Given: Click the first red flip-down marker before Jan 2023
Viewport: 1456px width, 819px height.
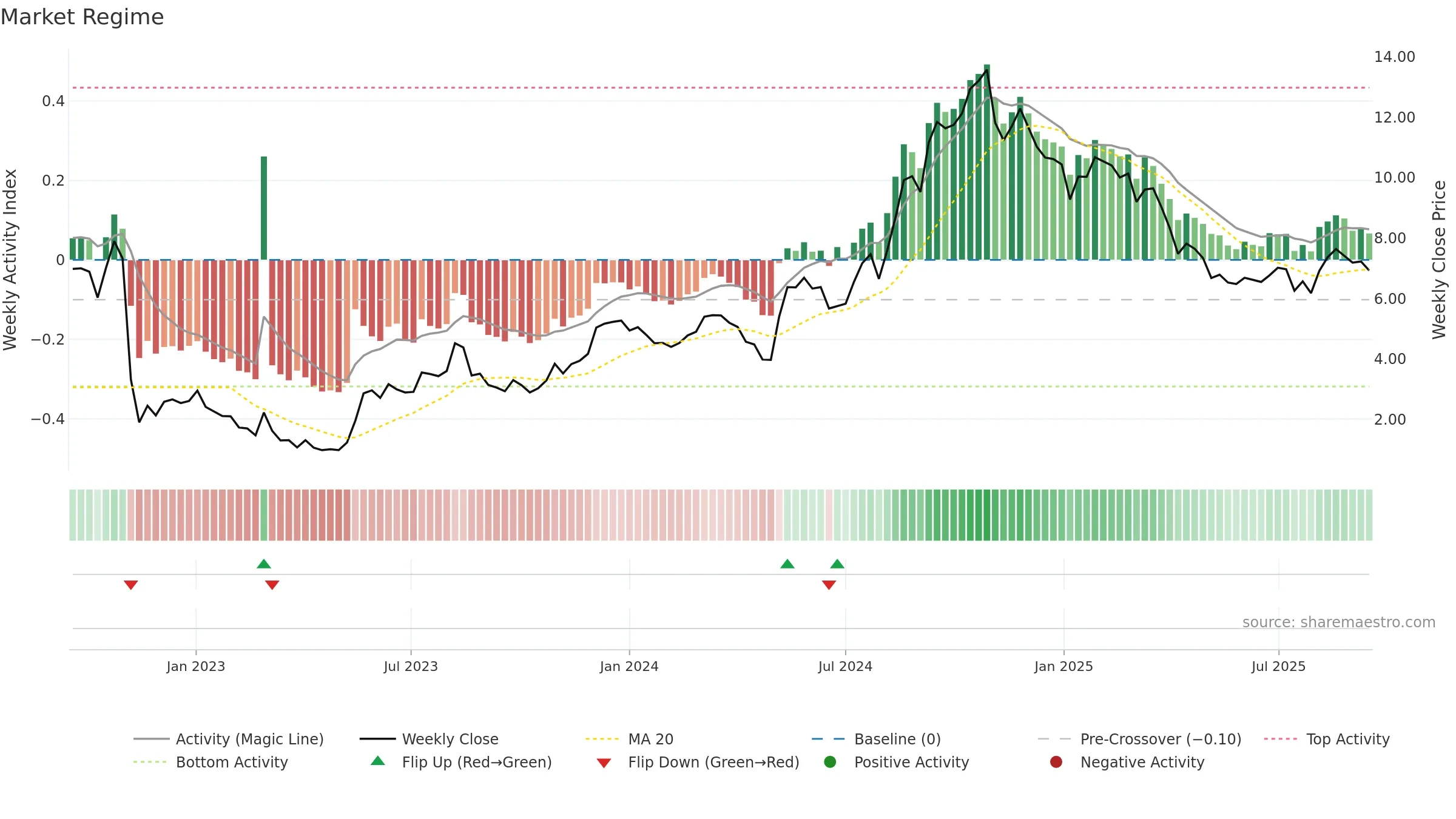Looking at the screenshot, I should [x=131, y=585].
